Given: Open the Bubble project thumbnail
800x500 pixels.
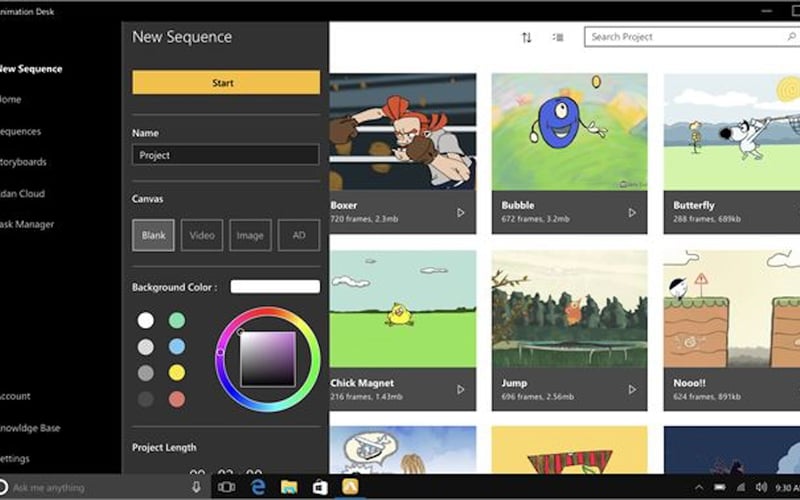Looking at the screenshot, I should pos(569,132).
